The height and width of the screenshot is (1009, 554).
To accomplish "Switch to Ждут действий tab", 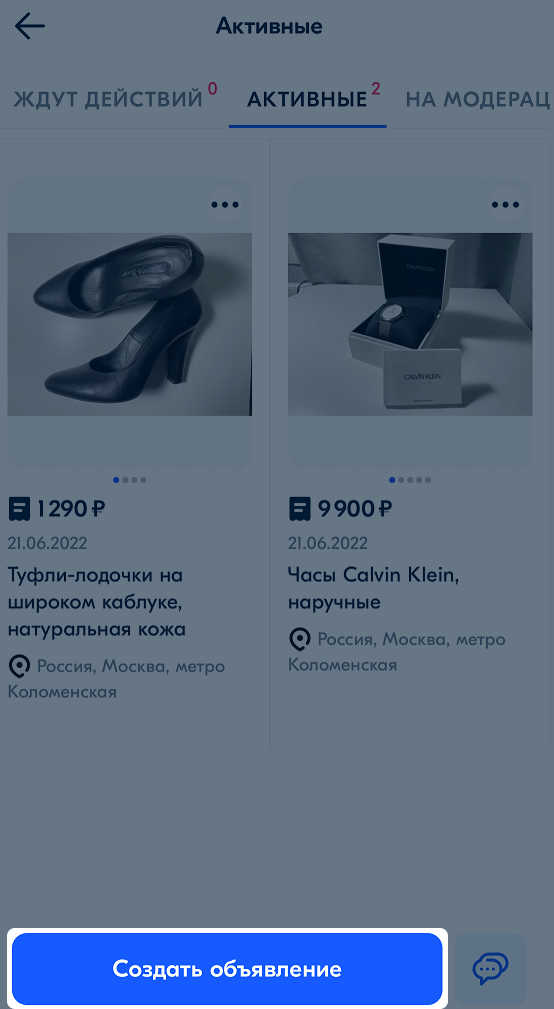I will [x=115, y=98].
